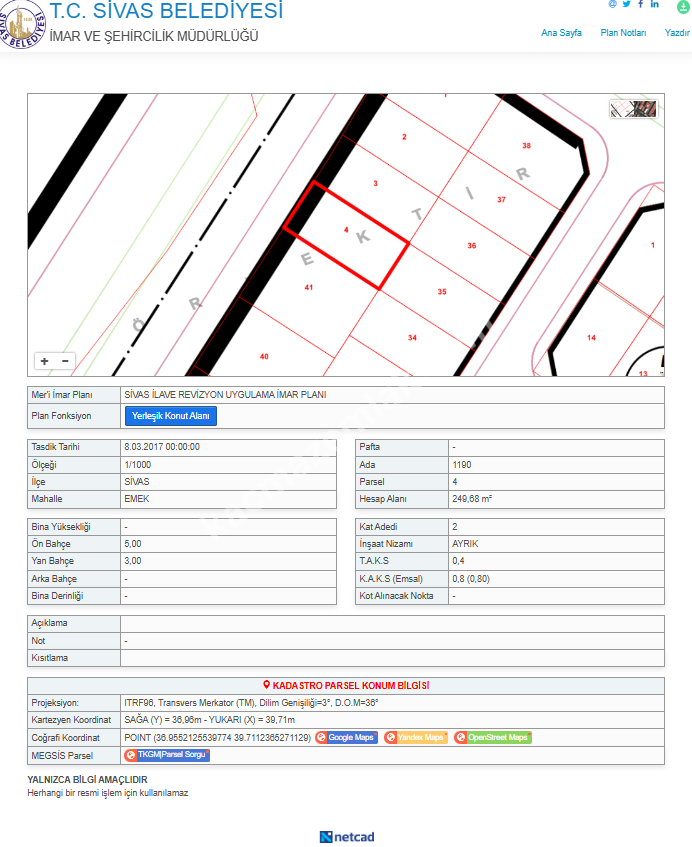Zoom out on the parcel map
The image size is (692, 847).
66,361
